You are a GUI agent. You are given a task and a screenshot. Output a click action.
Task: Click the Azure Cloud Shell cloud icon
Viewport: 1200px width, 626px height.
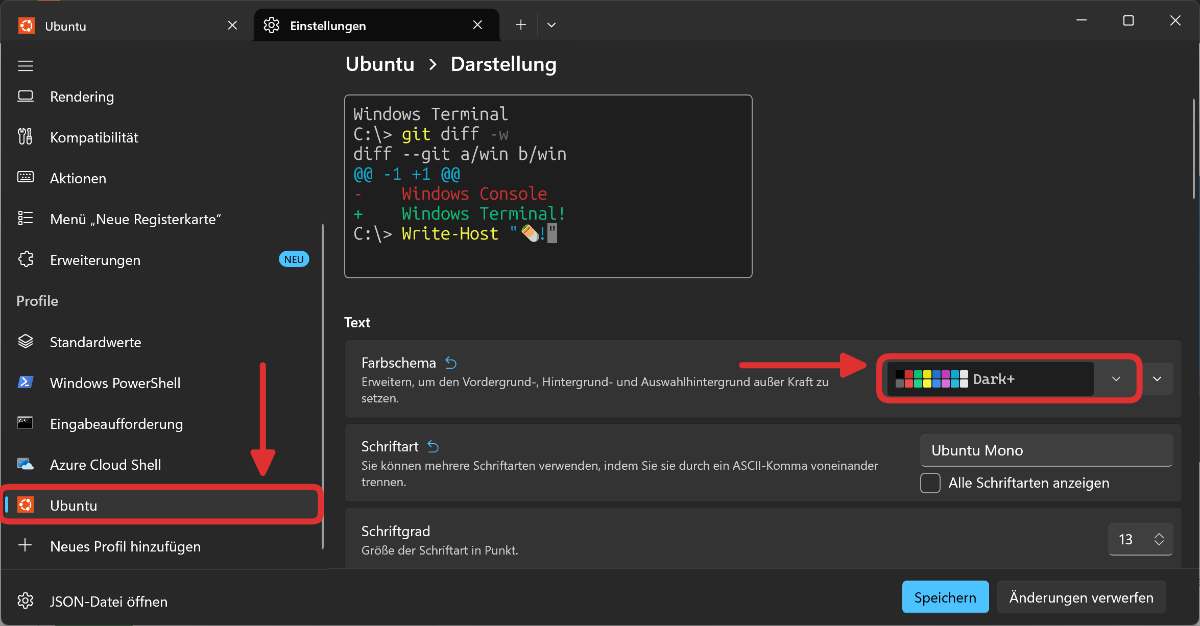click(26, 465)
